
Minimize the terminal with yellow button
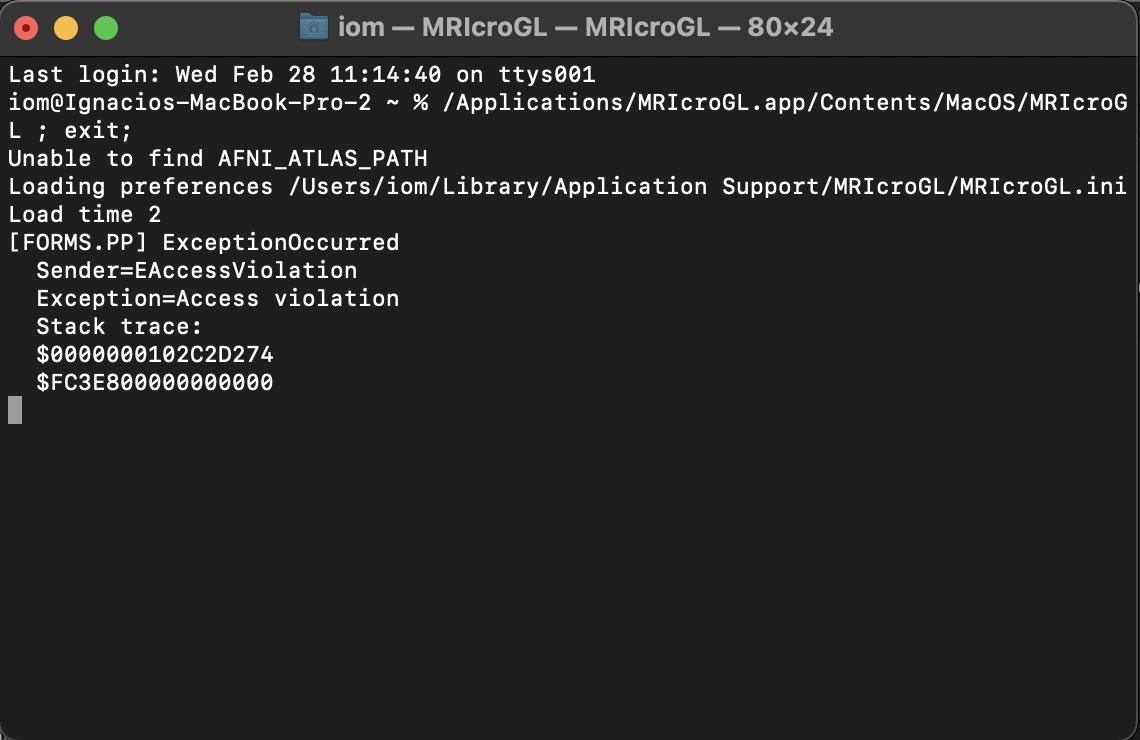66,28
